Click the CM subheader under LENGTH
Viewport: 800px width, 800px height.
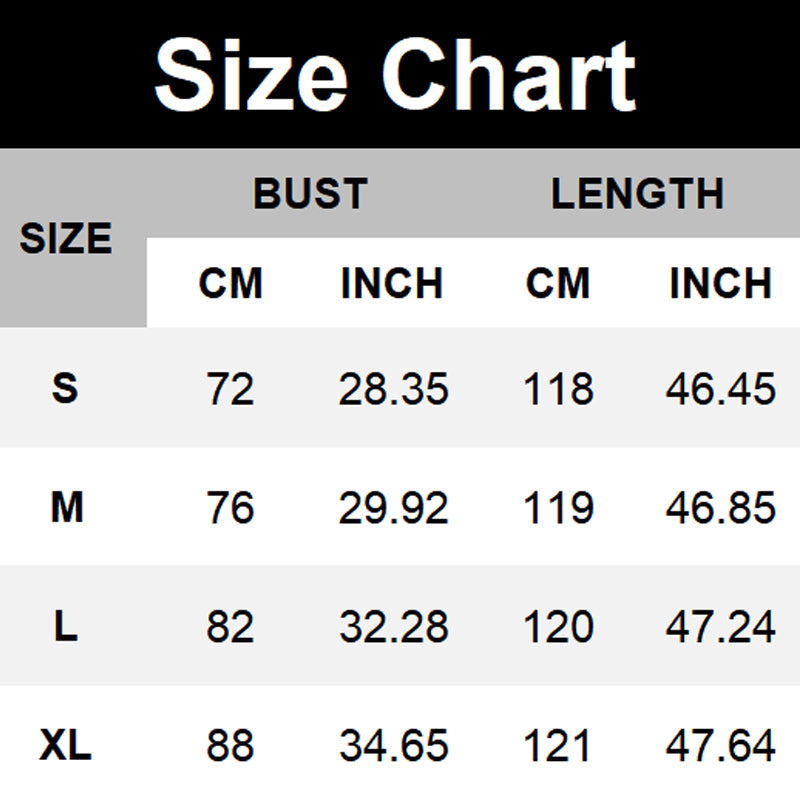[557, 284]
